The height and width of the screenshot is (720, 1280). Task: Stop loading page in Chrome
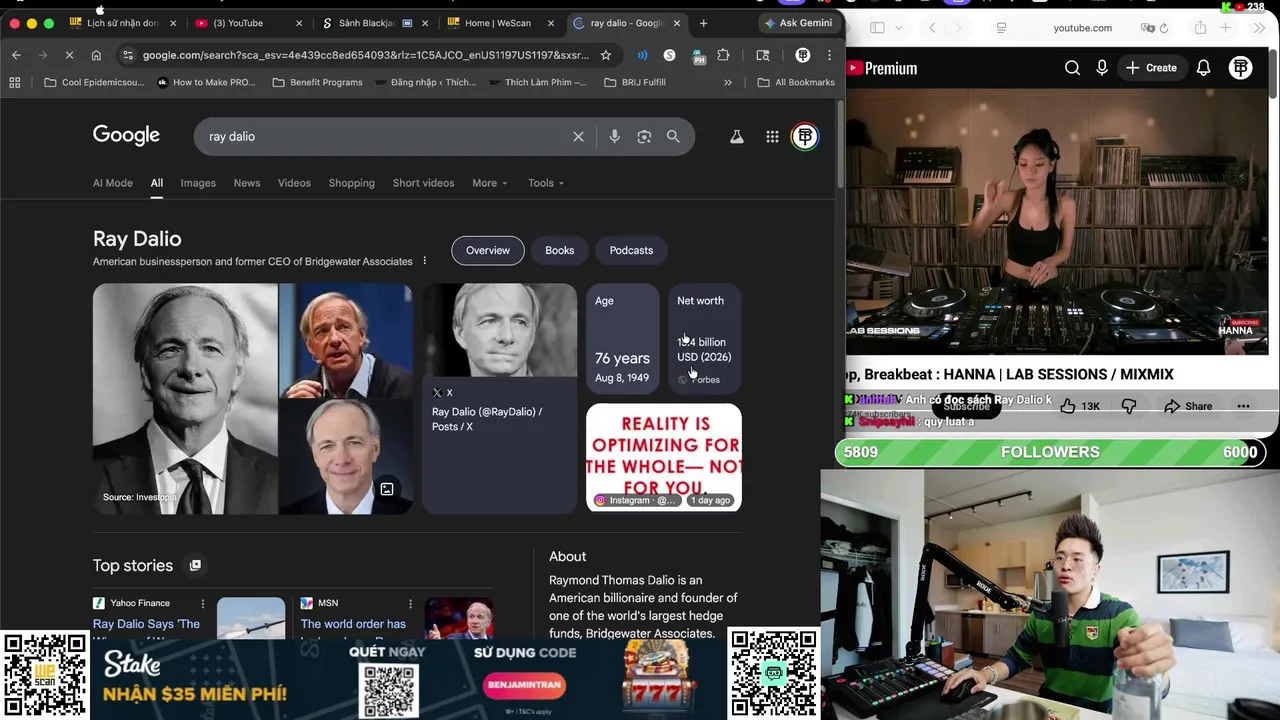[69, 55]
